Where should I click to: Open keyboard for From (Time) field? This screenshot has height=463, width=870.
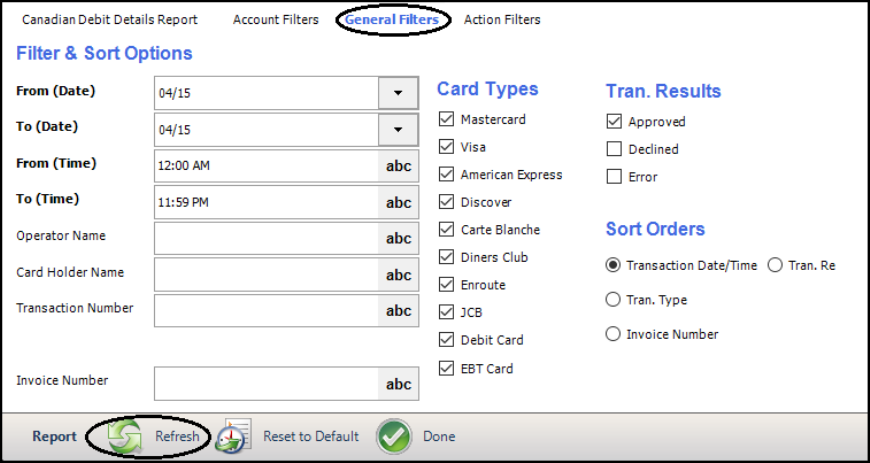pos(398,166)
